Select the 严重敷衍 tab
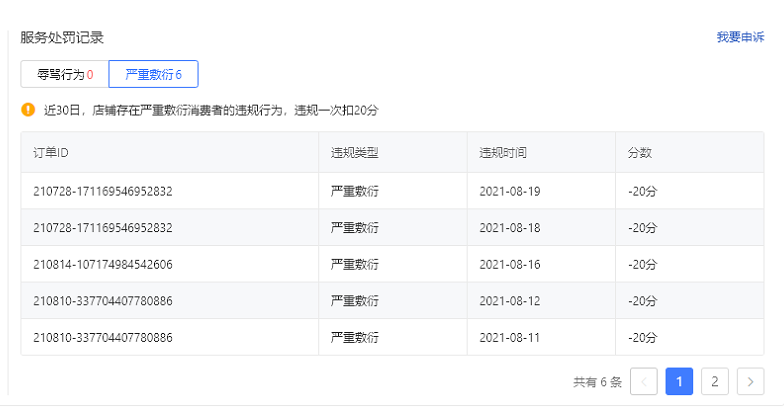 click(x=153, y=74)
